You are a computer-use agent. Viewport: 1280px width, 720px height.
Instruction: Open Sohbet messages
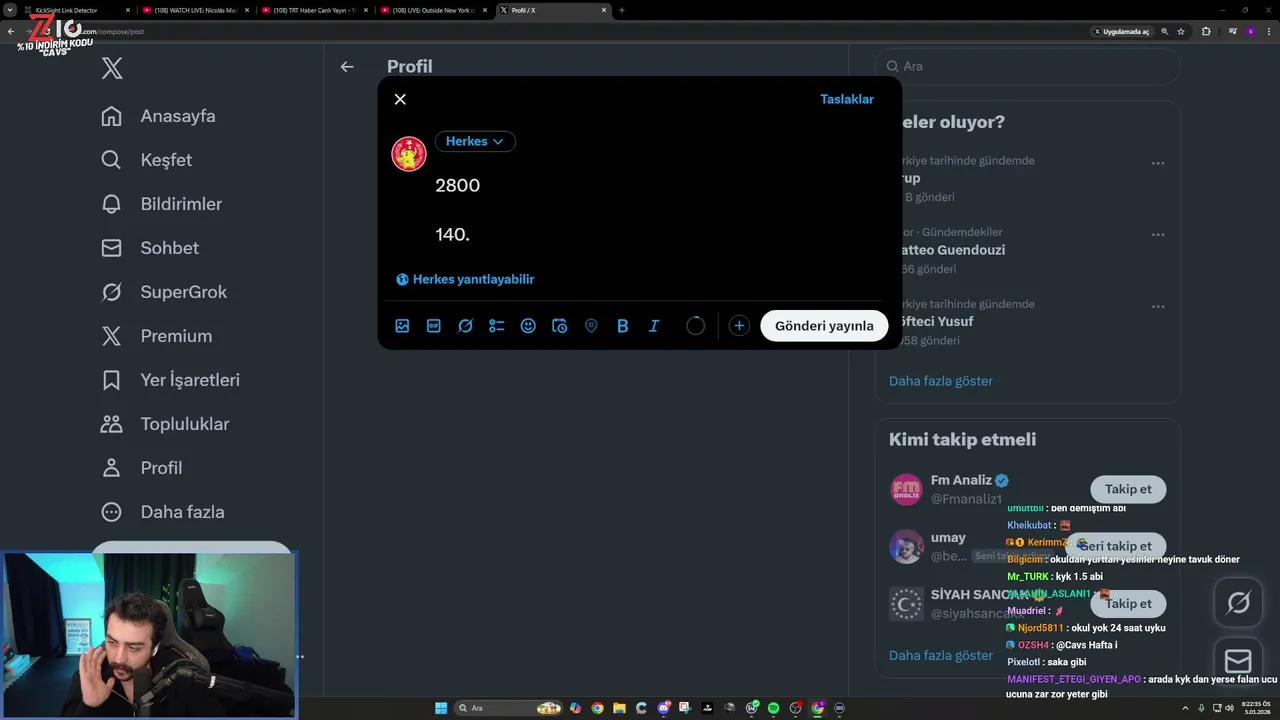[150, 248]
